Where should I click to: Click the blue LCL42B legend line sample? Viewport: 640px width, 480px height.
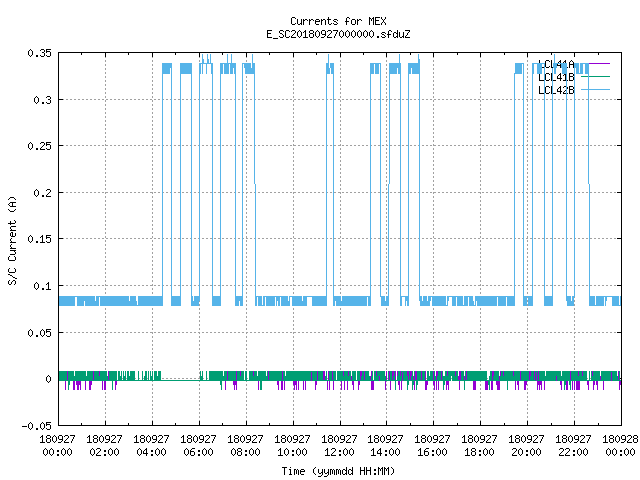pos(595,90)
